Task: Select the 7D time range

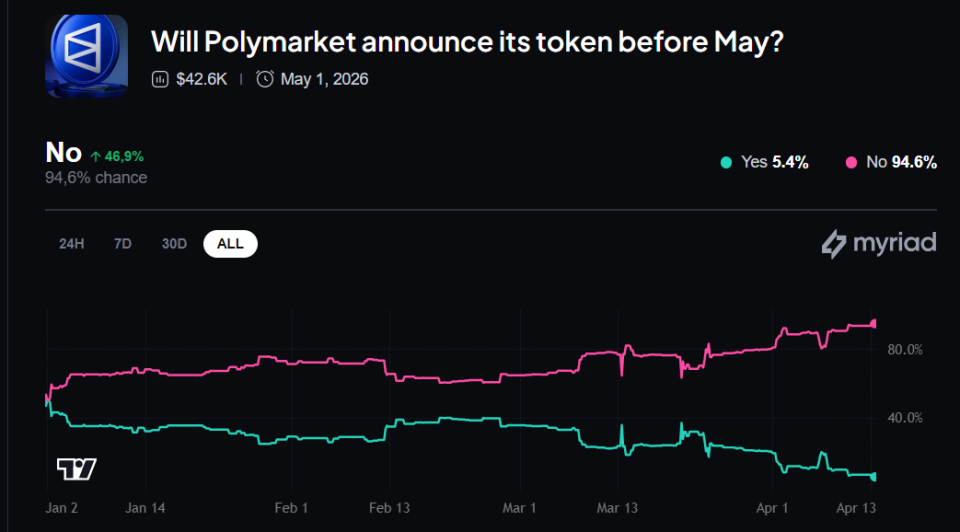Action: pos(123,244)
